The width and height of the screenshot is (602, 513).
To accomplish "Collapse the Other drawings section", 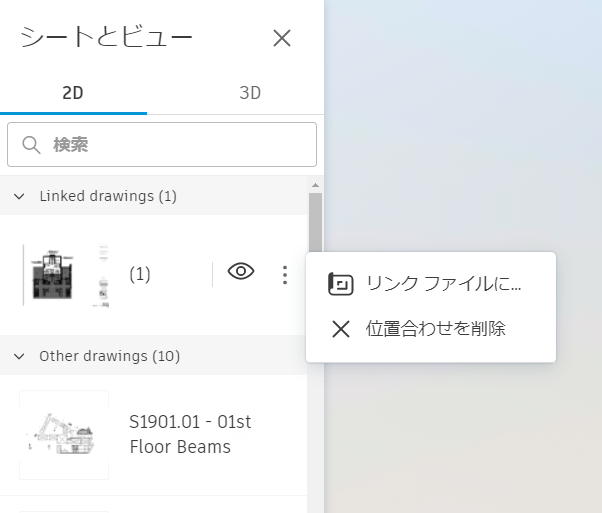I will [x=20, y=356].
